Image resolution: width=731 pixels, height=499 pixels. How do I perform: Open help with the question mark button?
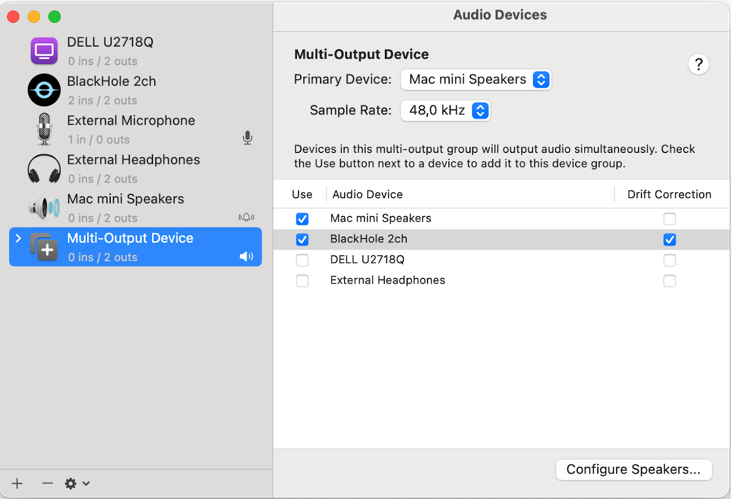tap(698, 64)
